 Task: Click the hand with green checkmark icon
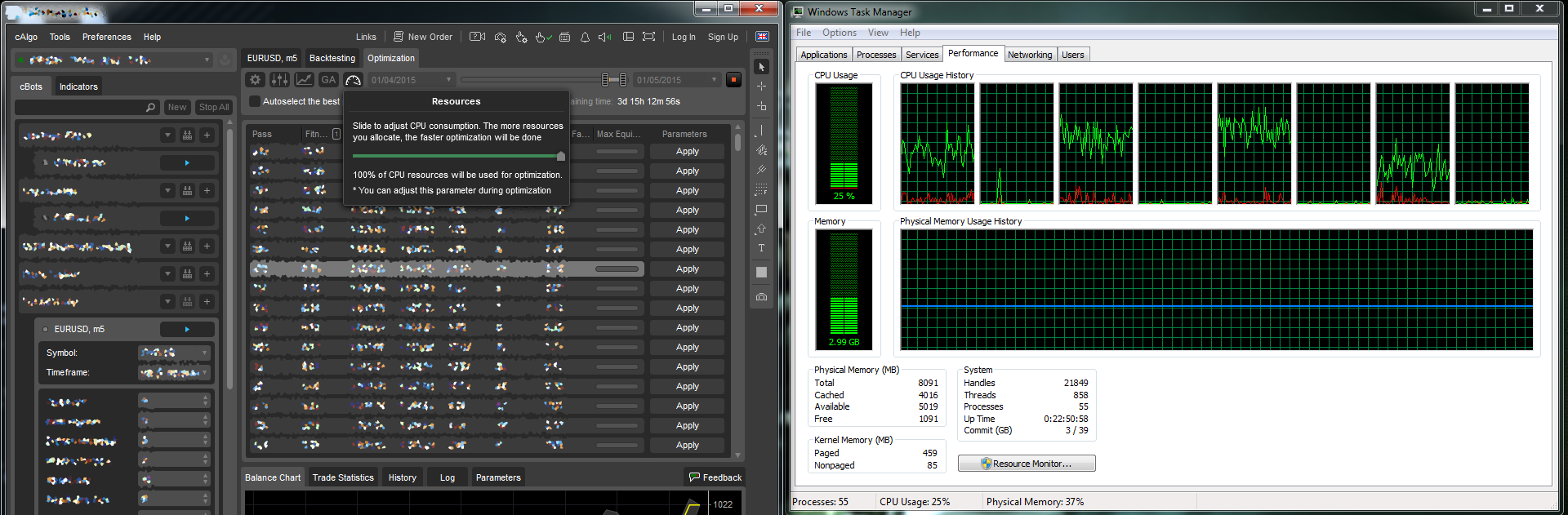543,37
